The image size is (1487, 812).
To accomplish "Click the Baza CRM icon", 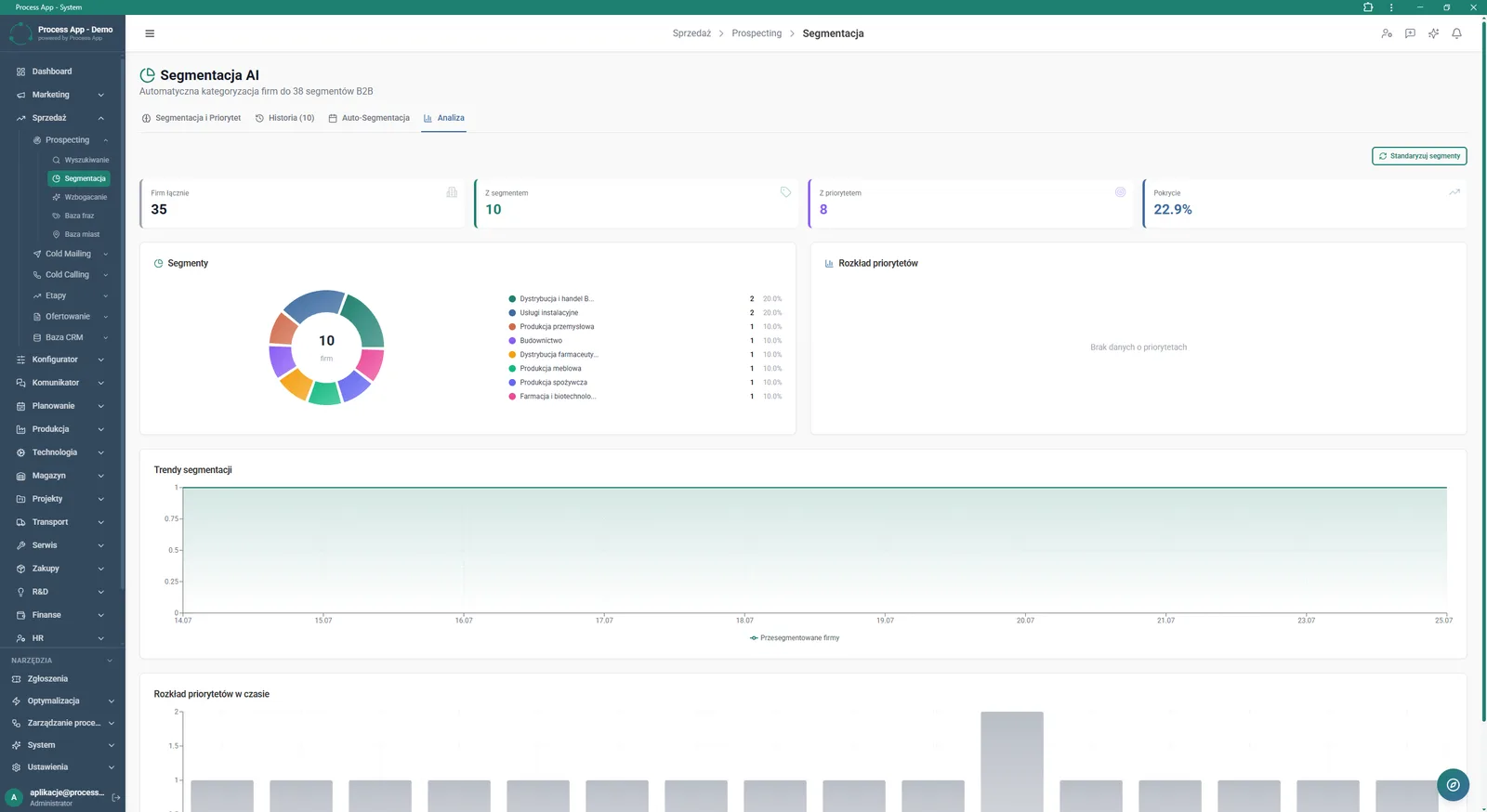I will 37,337.
